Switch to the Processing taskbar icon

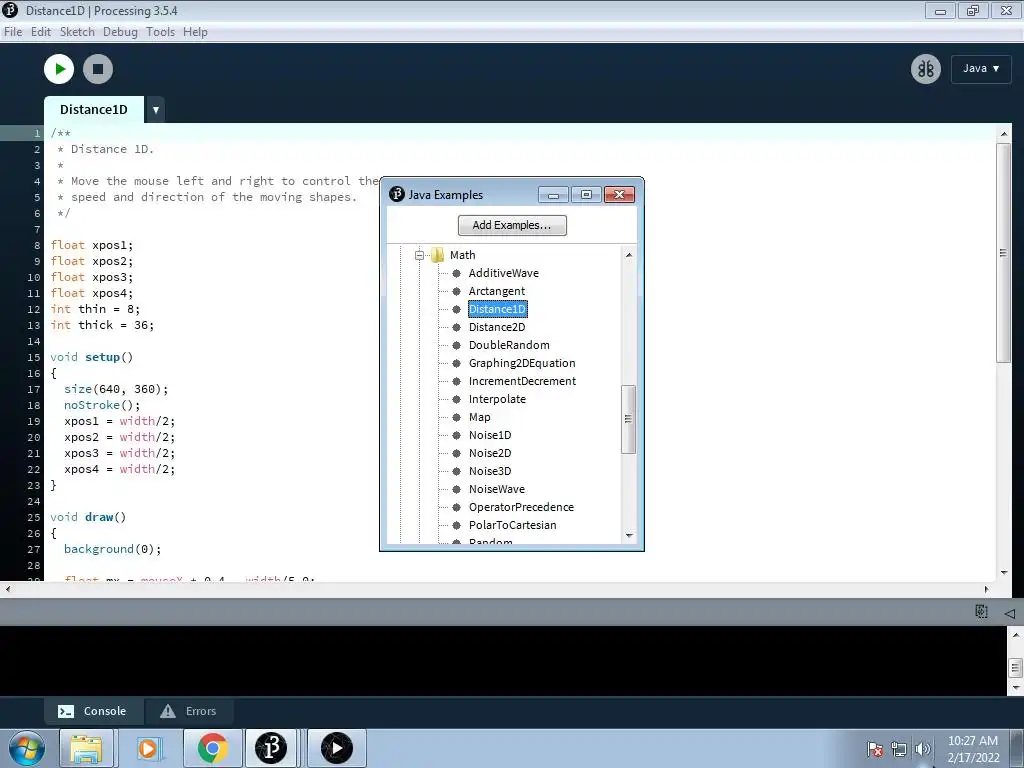coord(271,748)
